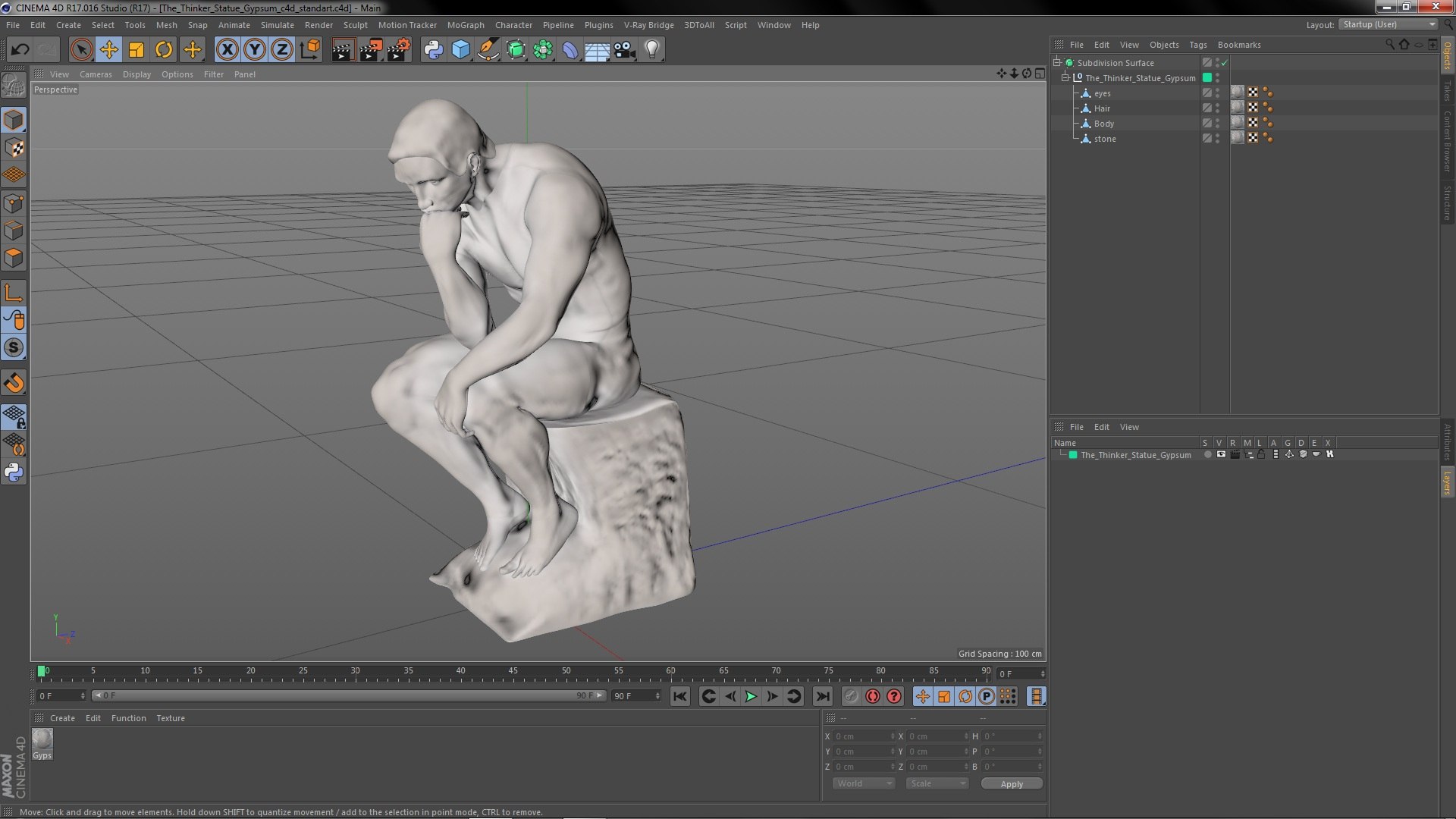Enable Texture mode in left palette
The image size is (1456, 819).
coord(14,147)
